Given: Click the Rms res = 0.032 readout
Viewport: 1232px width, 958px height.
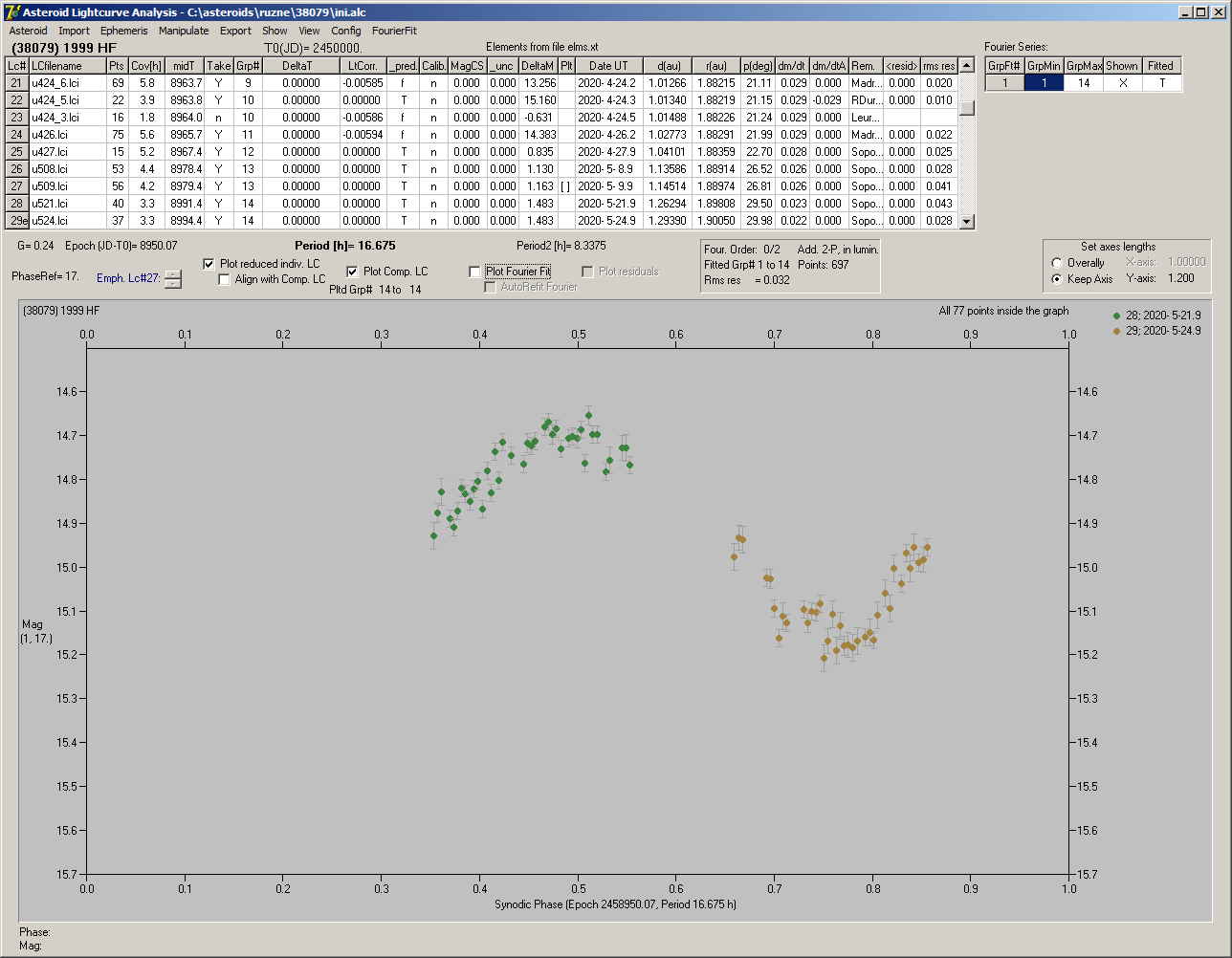Looking at the screenshot, I should click(x=747, y=280).
